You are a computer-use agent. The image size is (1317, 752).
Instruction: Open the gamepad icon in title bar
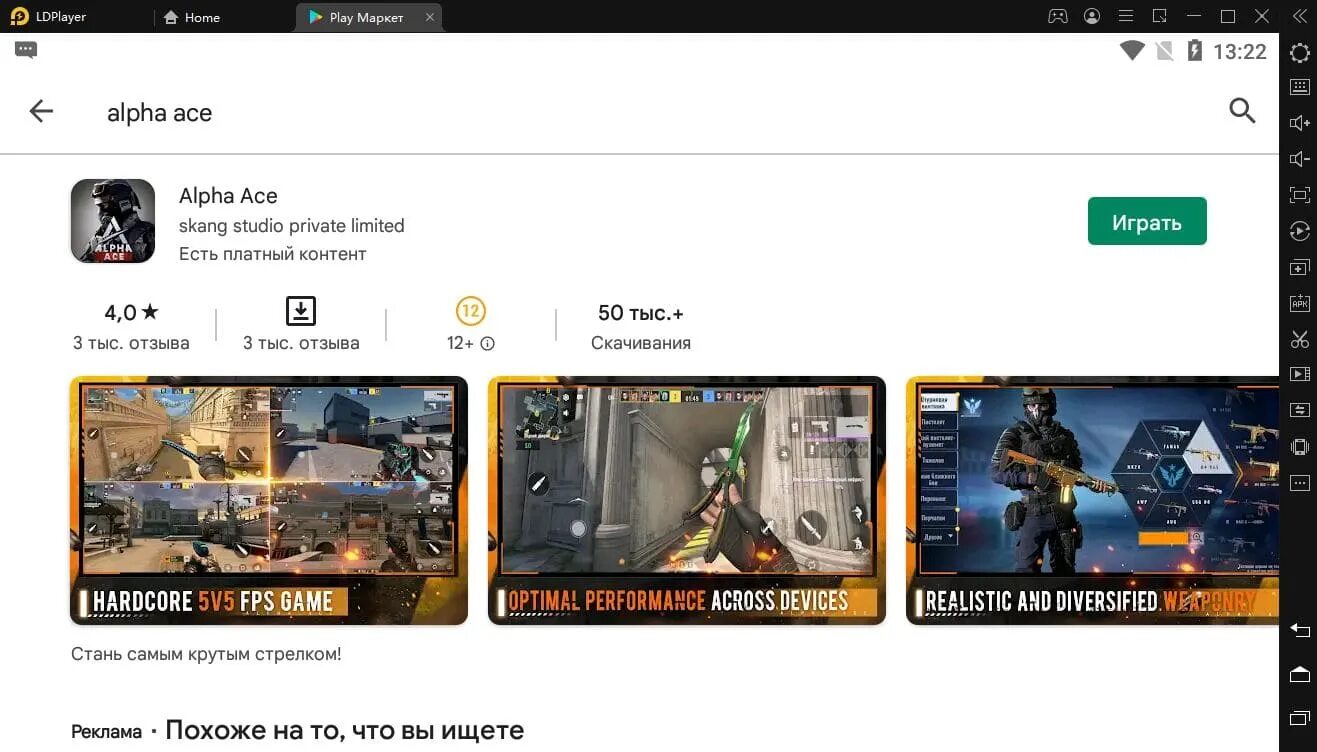tap(1057, 17)
